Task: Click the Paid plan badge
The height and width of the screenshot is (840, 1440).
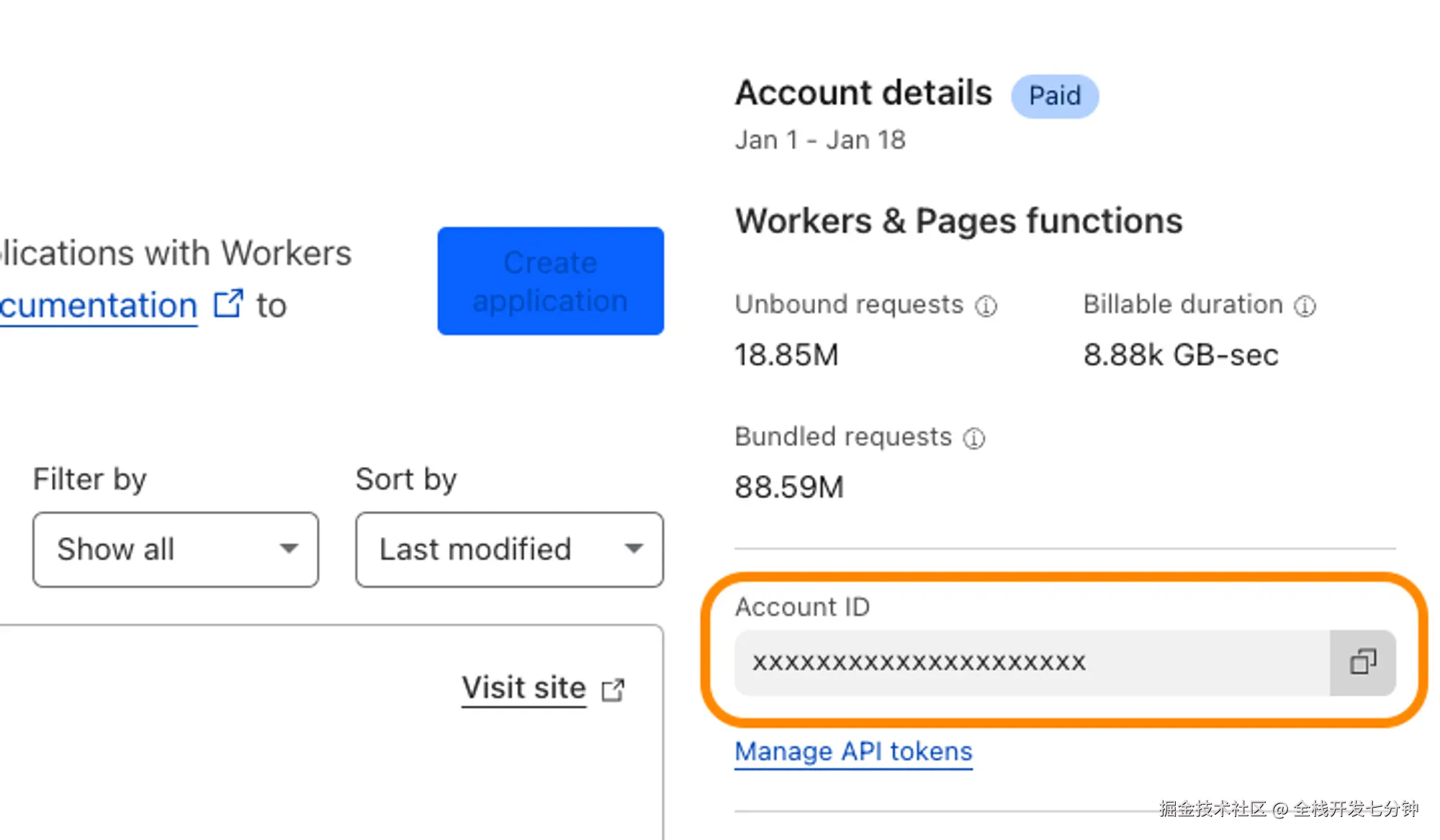Action: point(1054,96)
